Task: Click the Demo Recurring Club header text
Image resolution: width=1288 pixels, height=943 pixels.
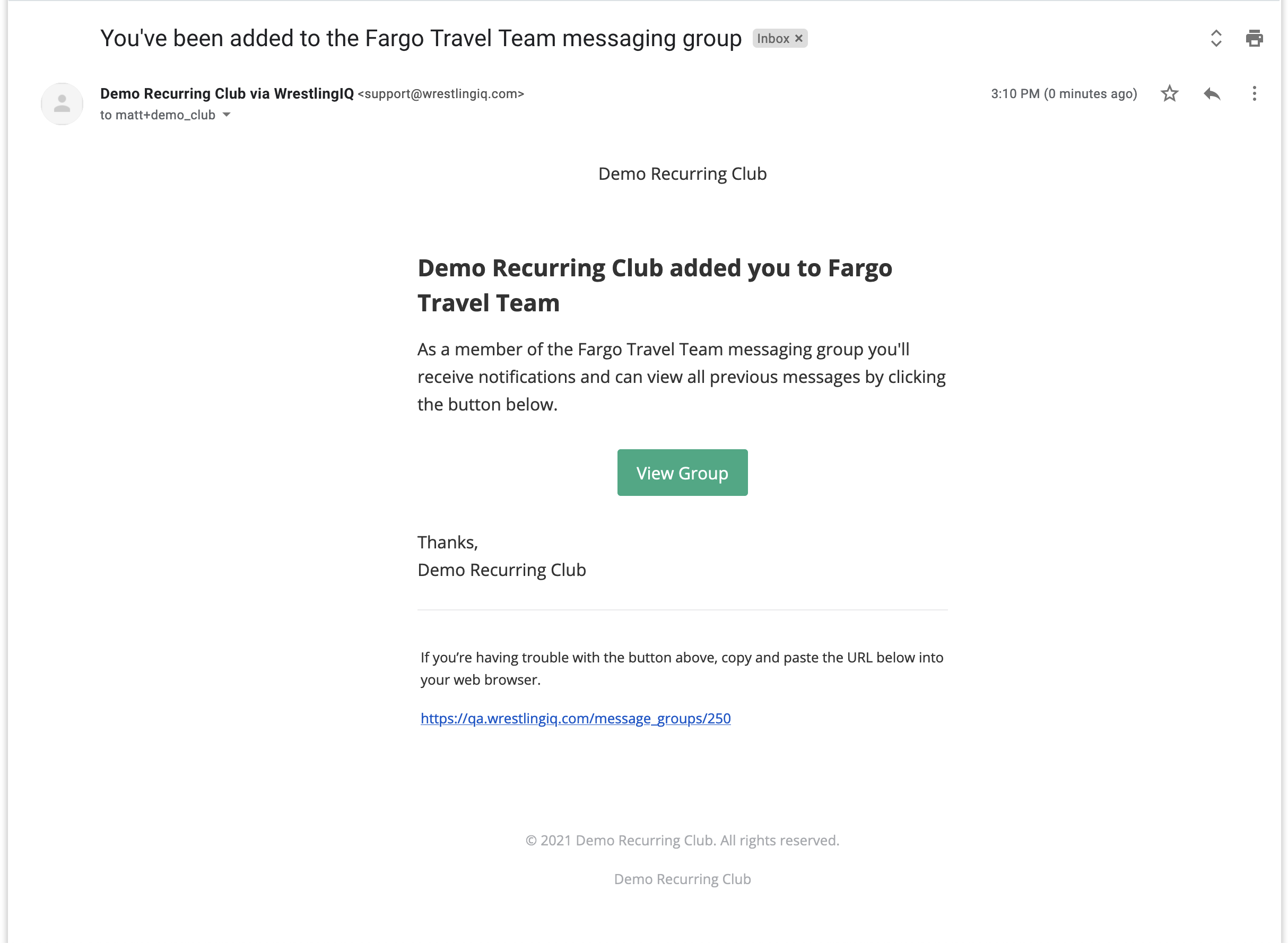Action: (x=682, y=173)
